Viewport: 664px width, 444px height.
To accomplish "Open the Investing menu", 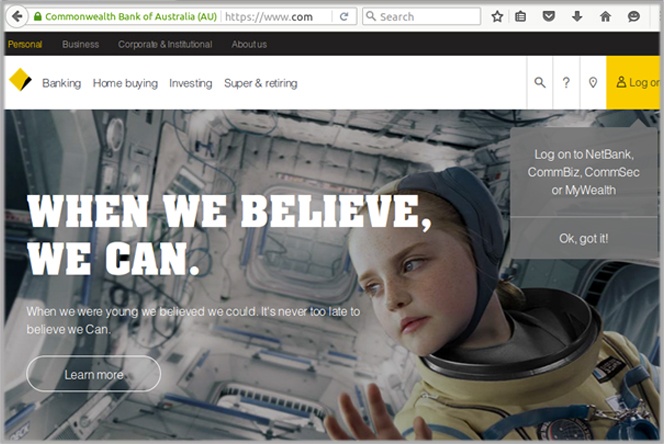I will [191, 83].
